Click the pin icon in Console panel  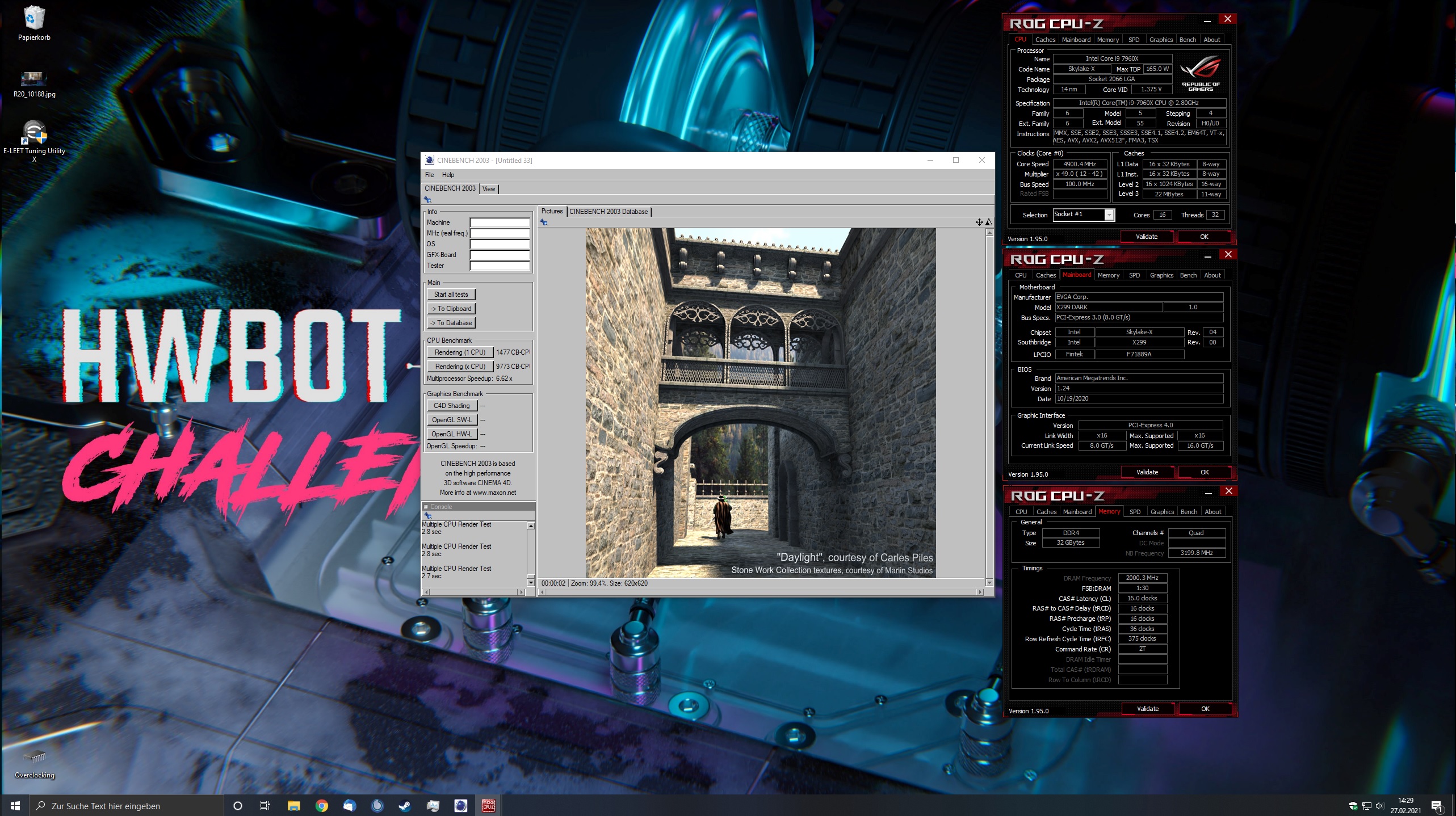[428, 516]
